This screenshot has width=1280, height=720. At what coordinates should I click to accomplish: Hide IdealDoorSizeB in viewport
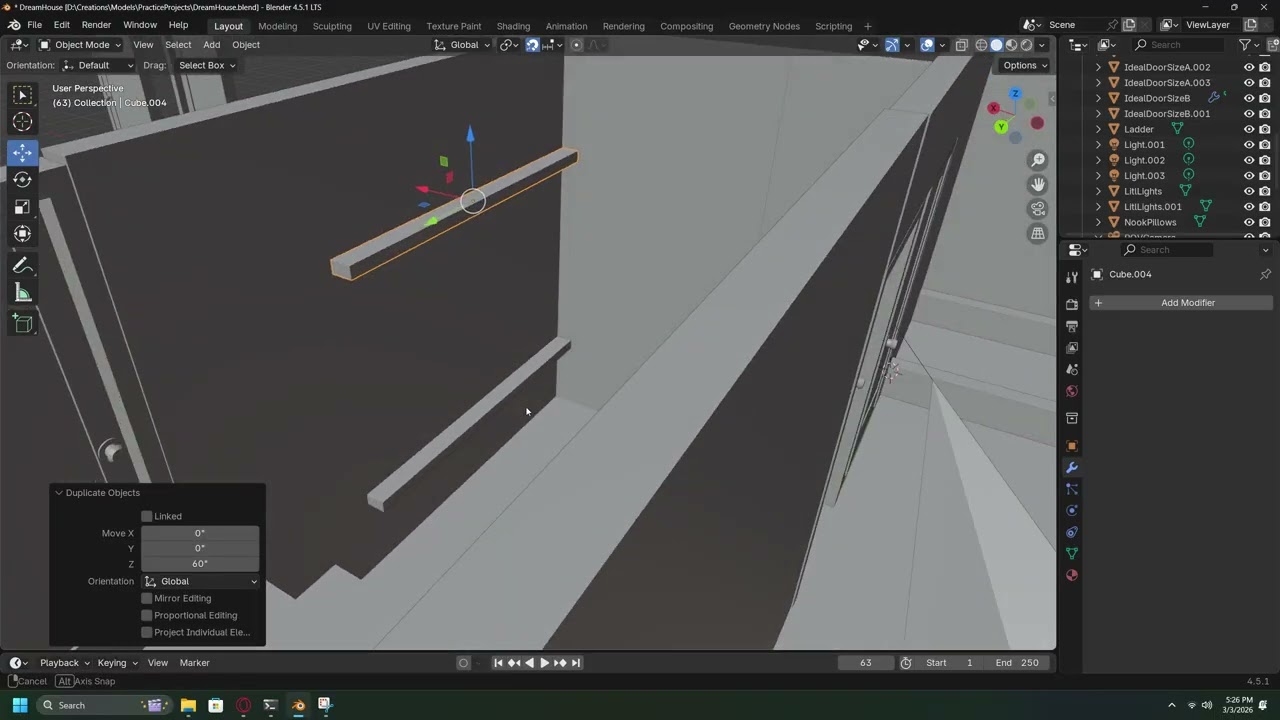[1249, 98]
